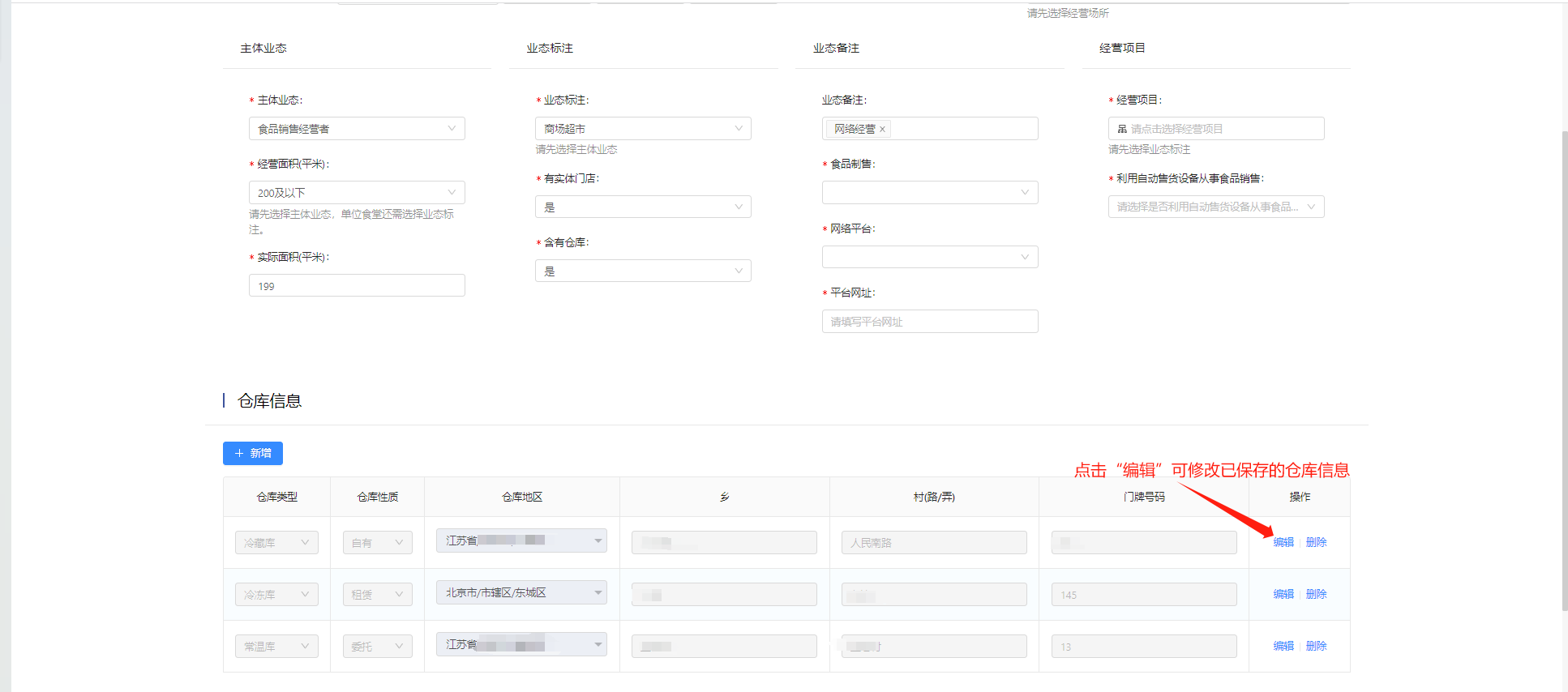Click the 新增 button to add warehouse
The width and height of the screenshot is (1568, 692).
pyautogui.click(x=253, y=454)
